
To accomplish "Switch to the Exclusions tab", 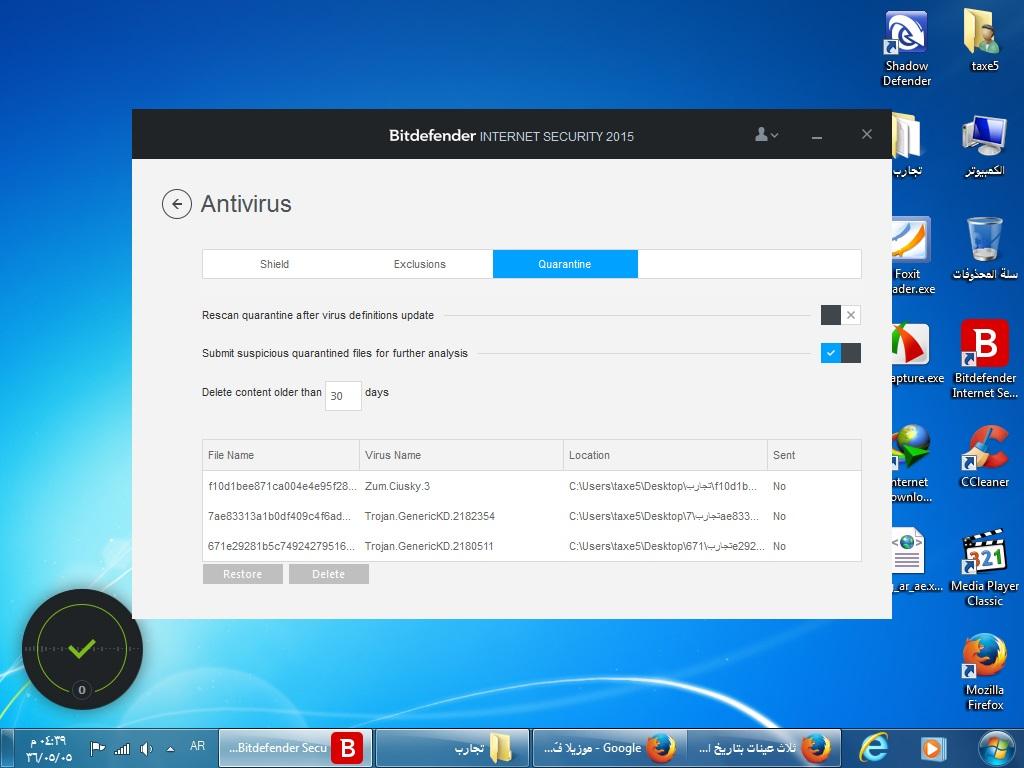I will [x=420, y=264].
